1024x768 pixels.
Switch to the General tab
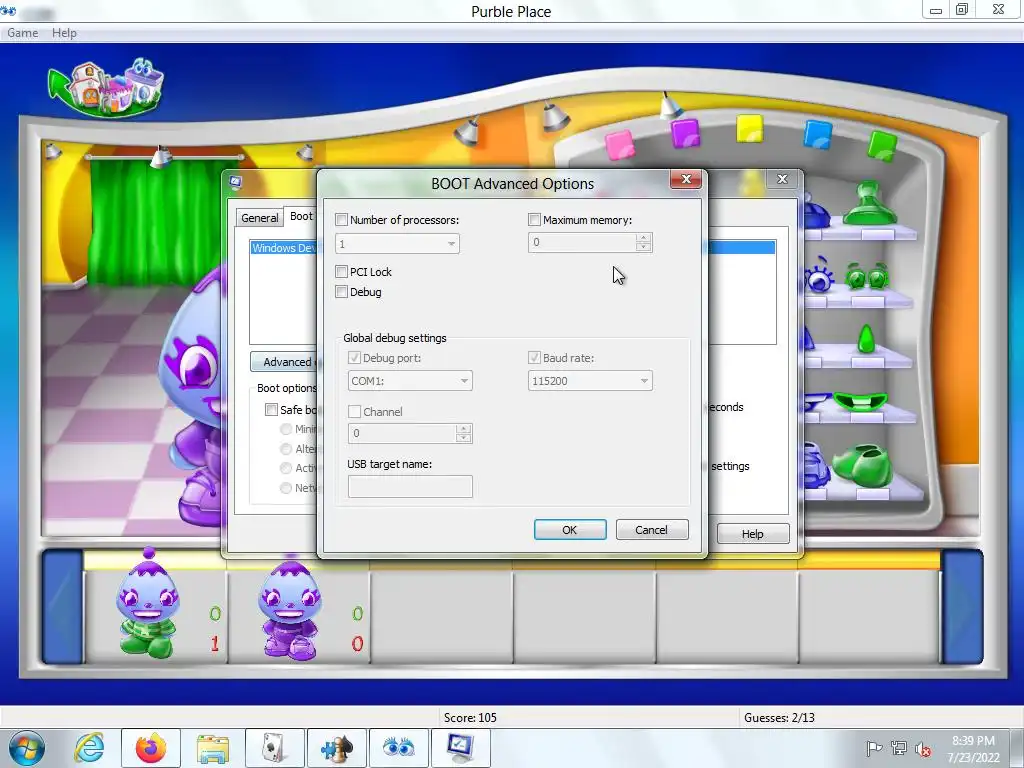[259, 218]
